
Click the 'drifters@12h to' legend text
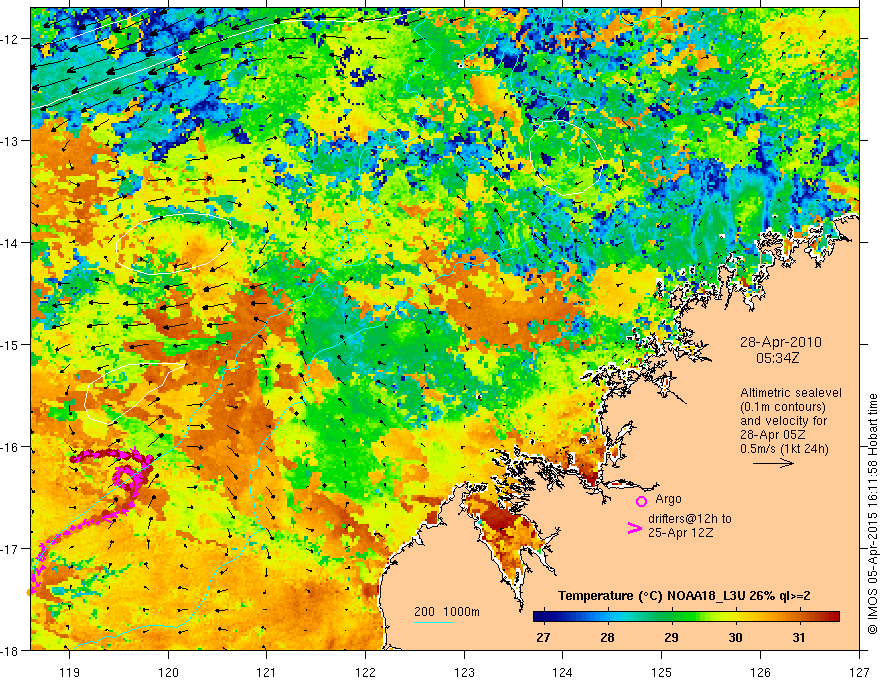(x=690, y=519)
